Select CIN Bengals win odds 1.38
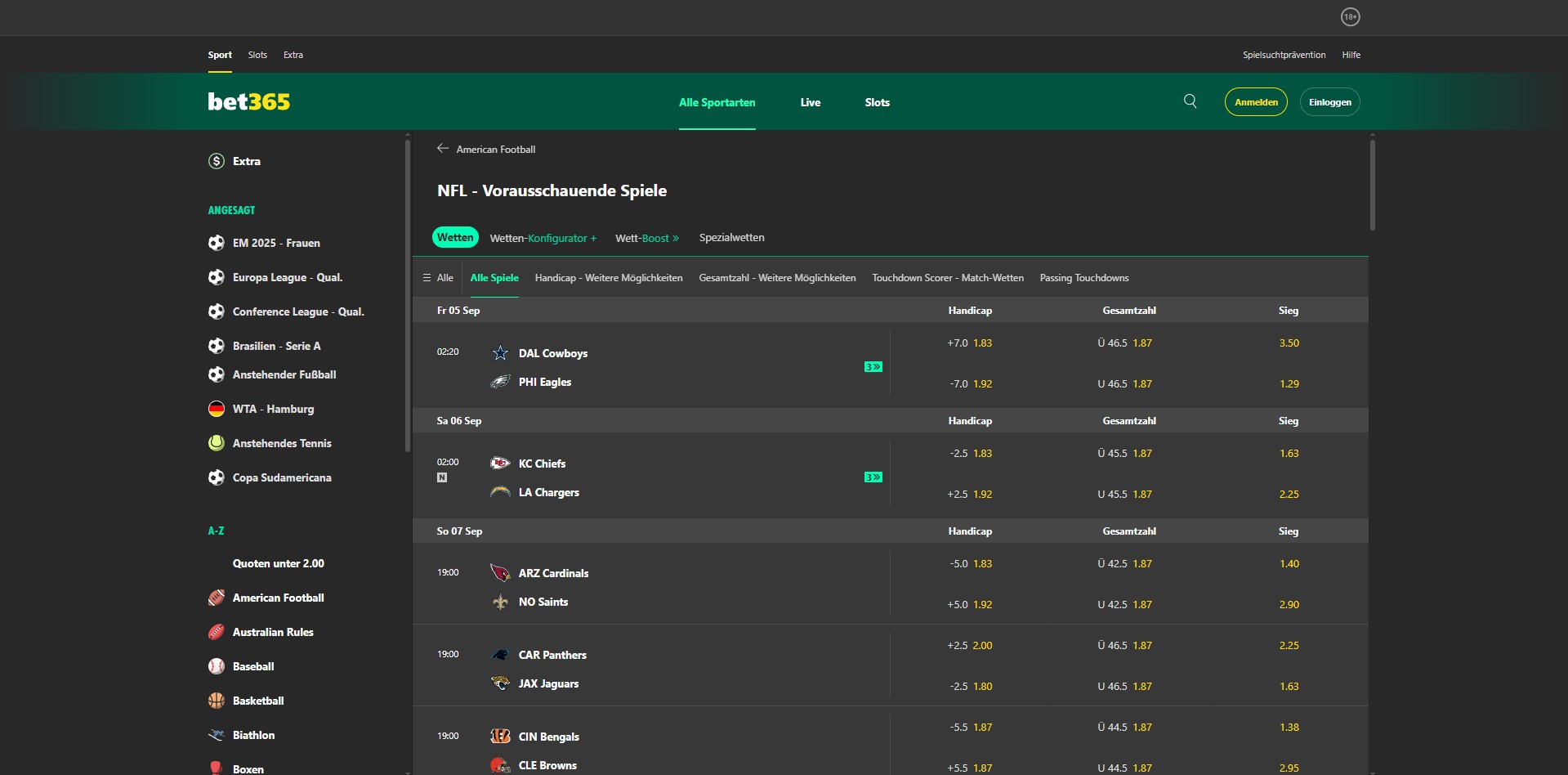 tap(1289, 727)
